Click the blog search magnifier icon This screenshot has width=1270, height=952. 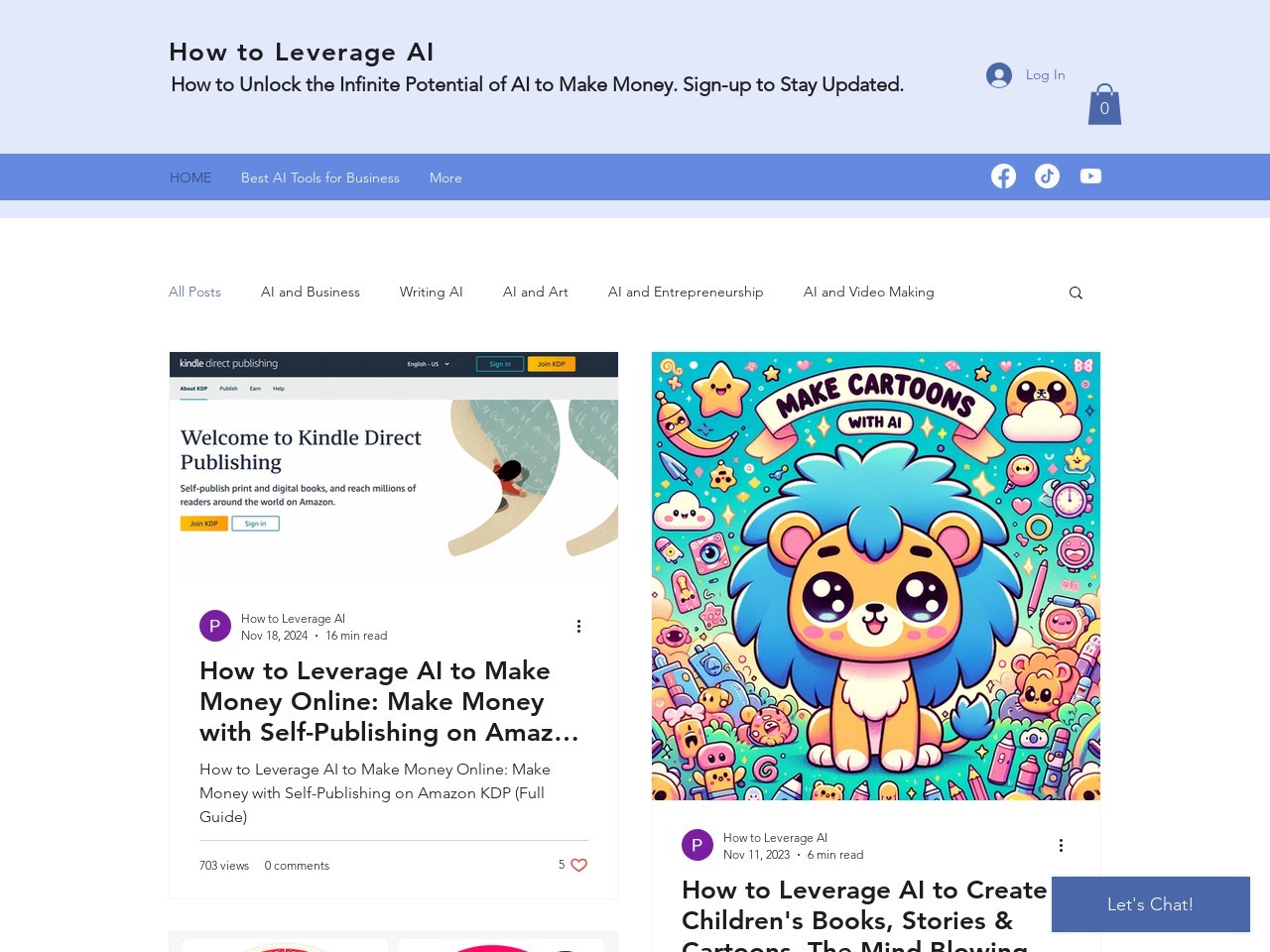(x=1076, y=293)
